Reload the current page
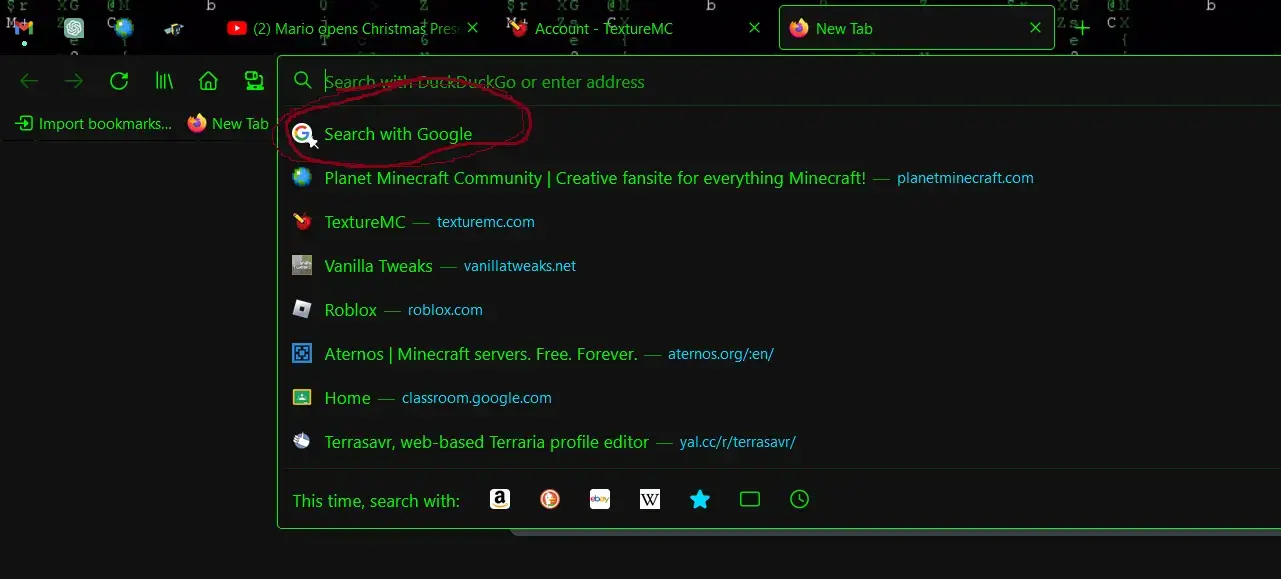1281x579 pixels. [119, 81]
